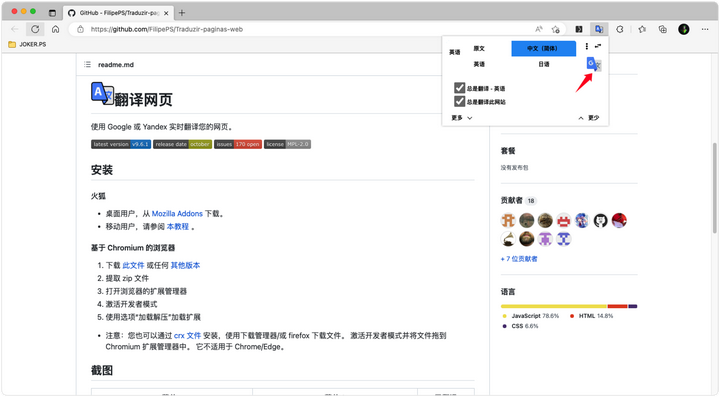Viewport: 720px width, 397px height.
Task: Click the site info lock icon
Action: click(80, 29)
